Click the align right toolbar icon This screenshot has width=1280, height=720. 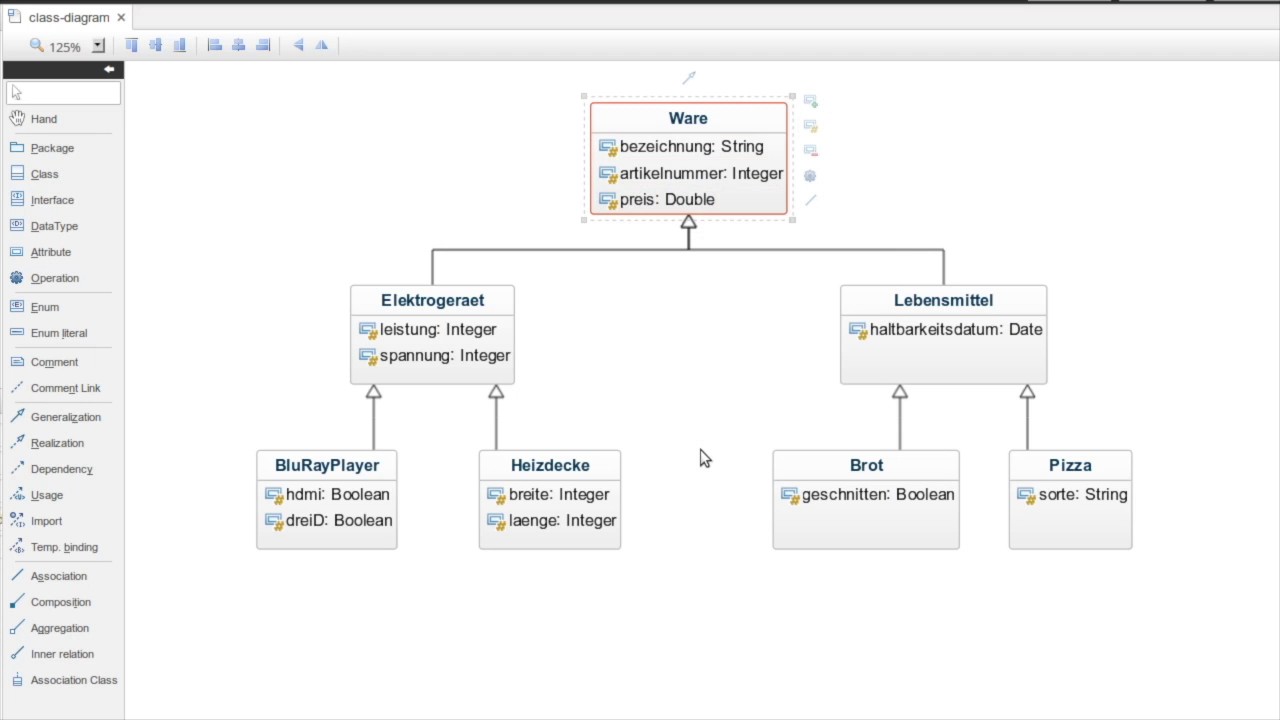[263, 45]
